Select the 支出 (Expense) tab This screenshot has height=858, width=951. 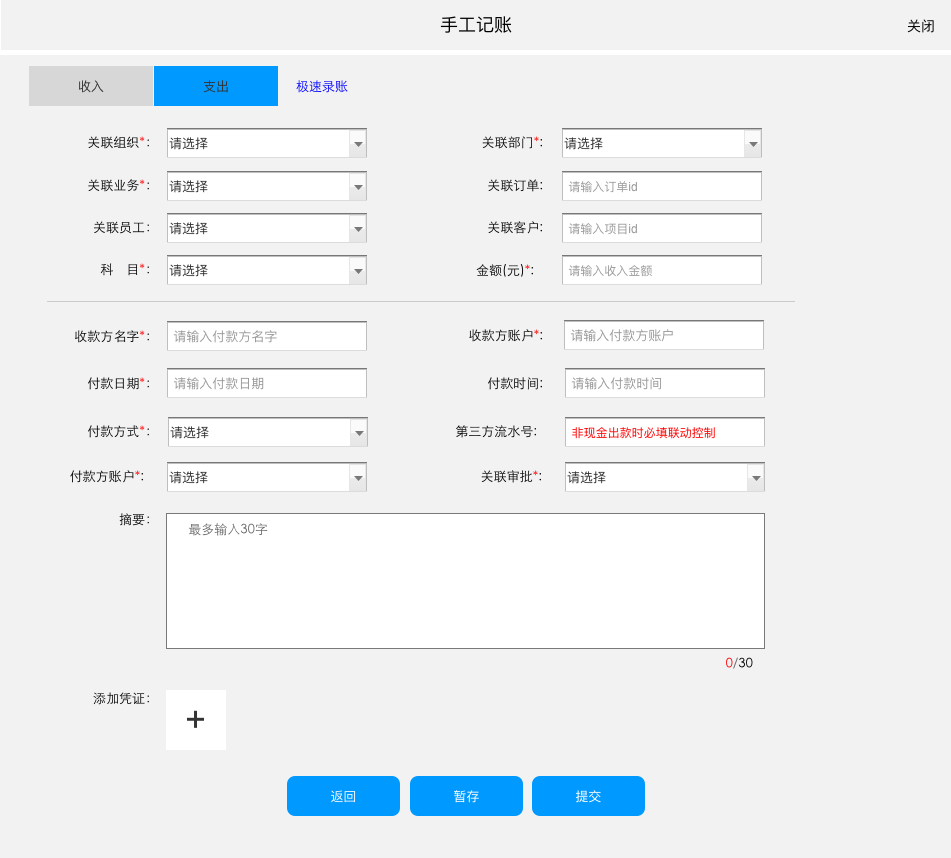[215, 86]
